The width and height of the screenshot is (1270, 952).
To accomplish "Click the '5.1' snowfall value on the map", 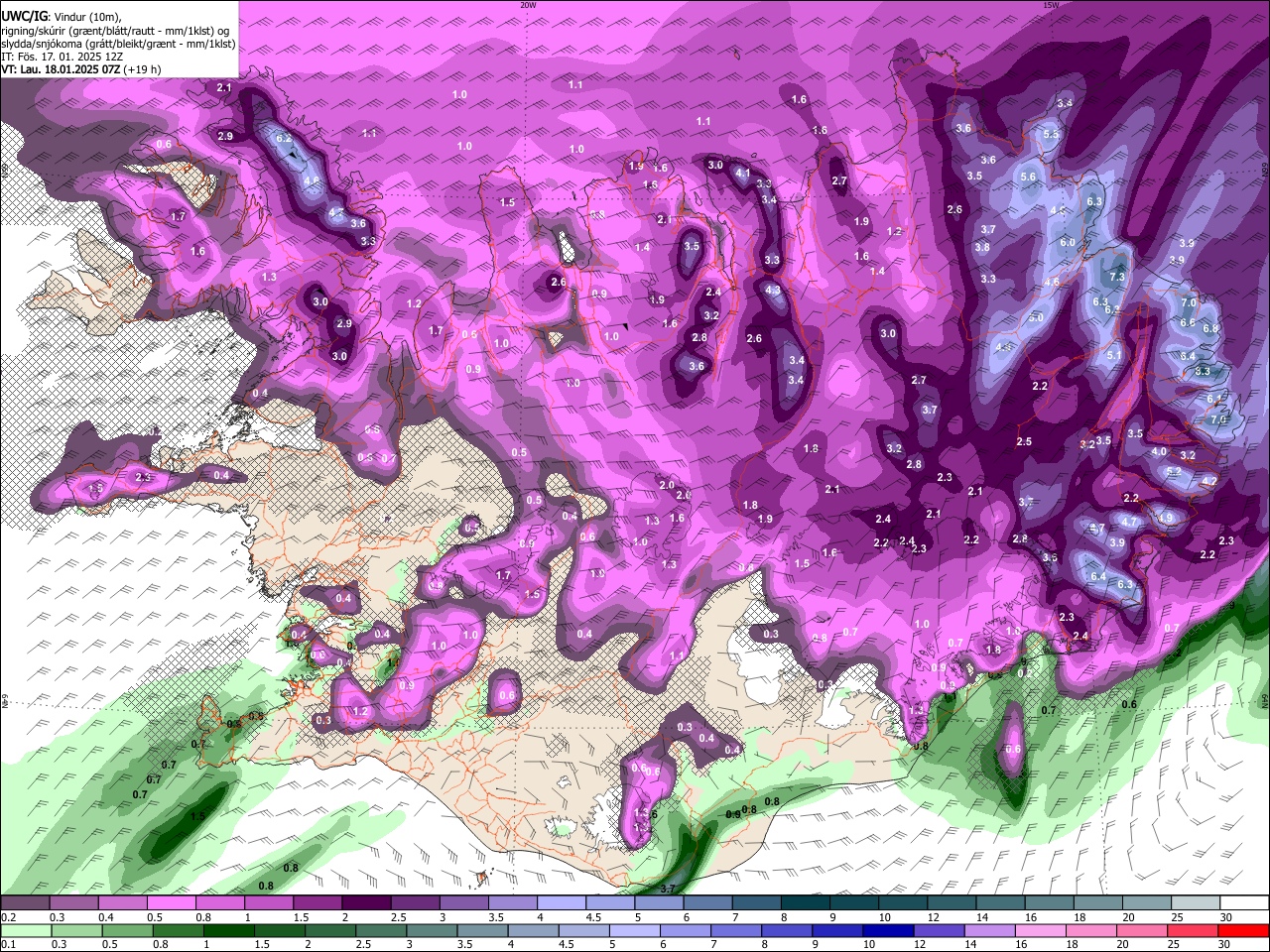I will point(1114,355).
